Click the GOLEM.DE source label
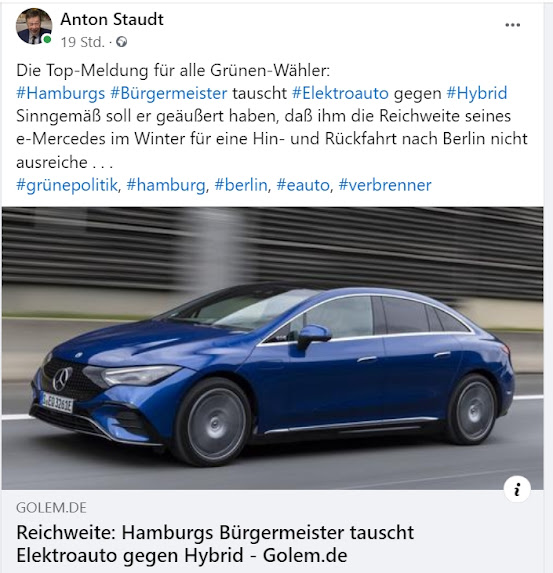Viewport: 553px width, 573px height. coord(52,508)
